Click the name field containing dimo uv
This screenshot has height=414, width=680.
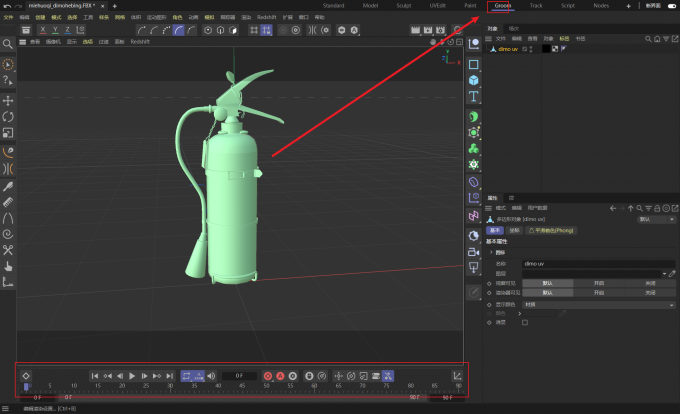599,264
